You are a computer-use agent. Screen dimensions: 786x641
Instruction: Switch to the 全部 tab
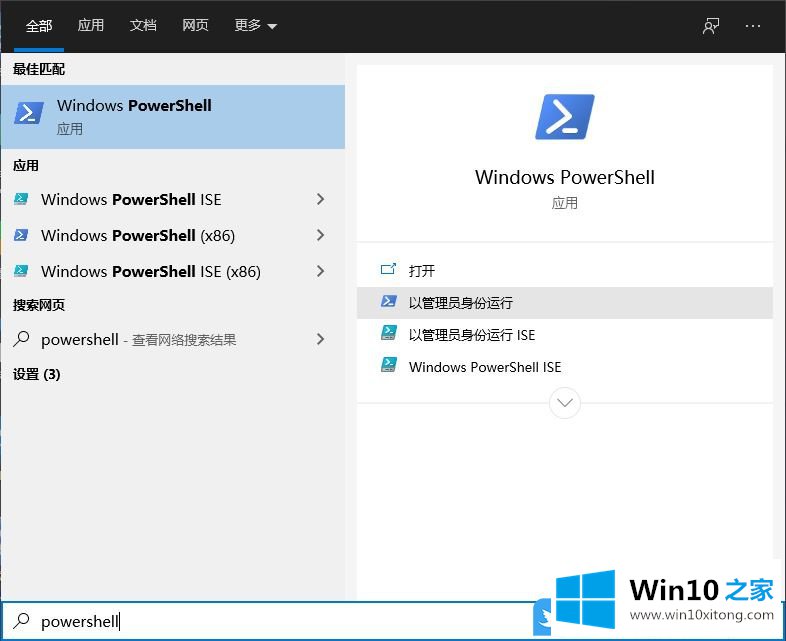click(39, 25)
